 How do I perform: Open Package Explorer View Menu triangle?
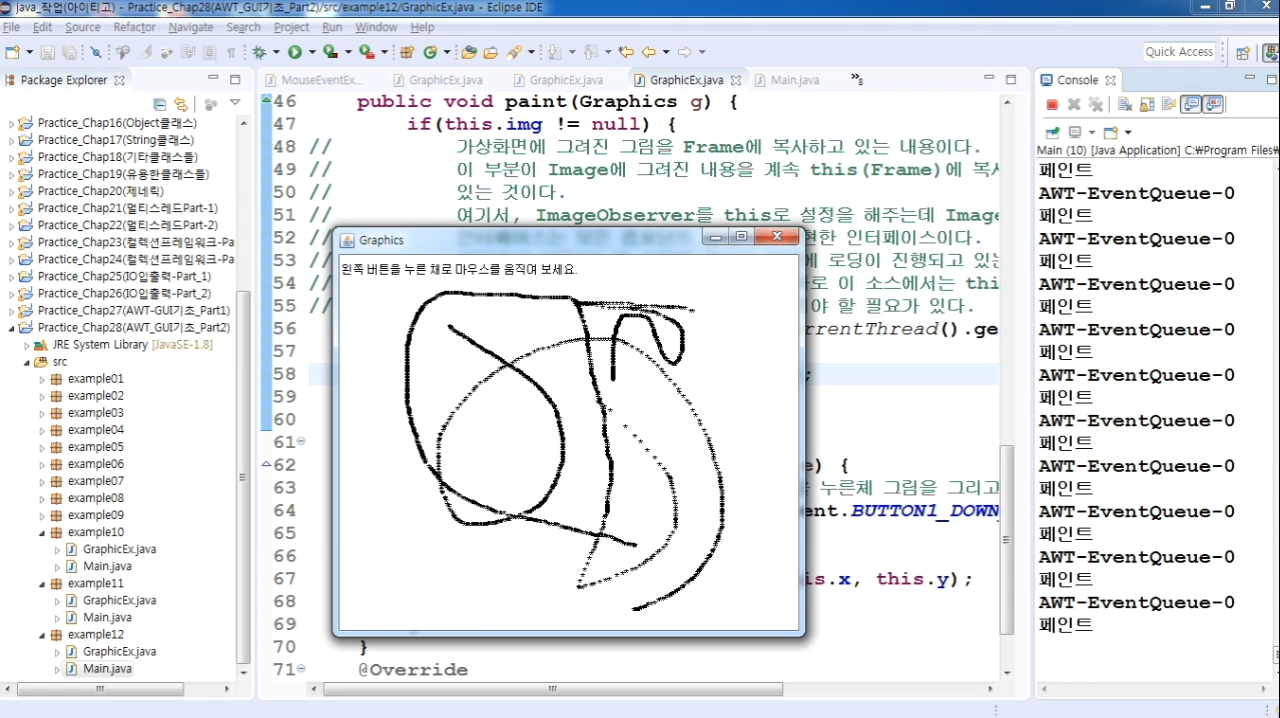pyautogui.click(x=235, y=103)
